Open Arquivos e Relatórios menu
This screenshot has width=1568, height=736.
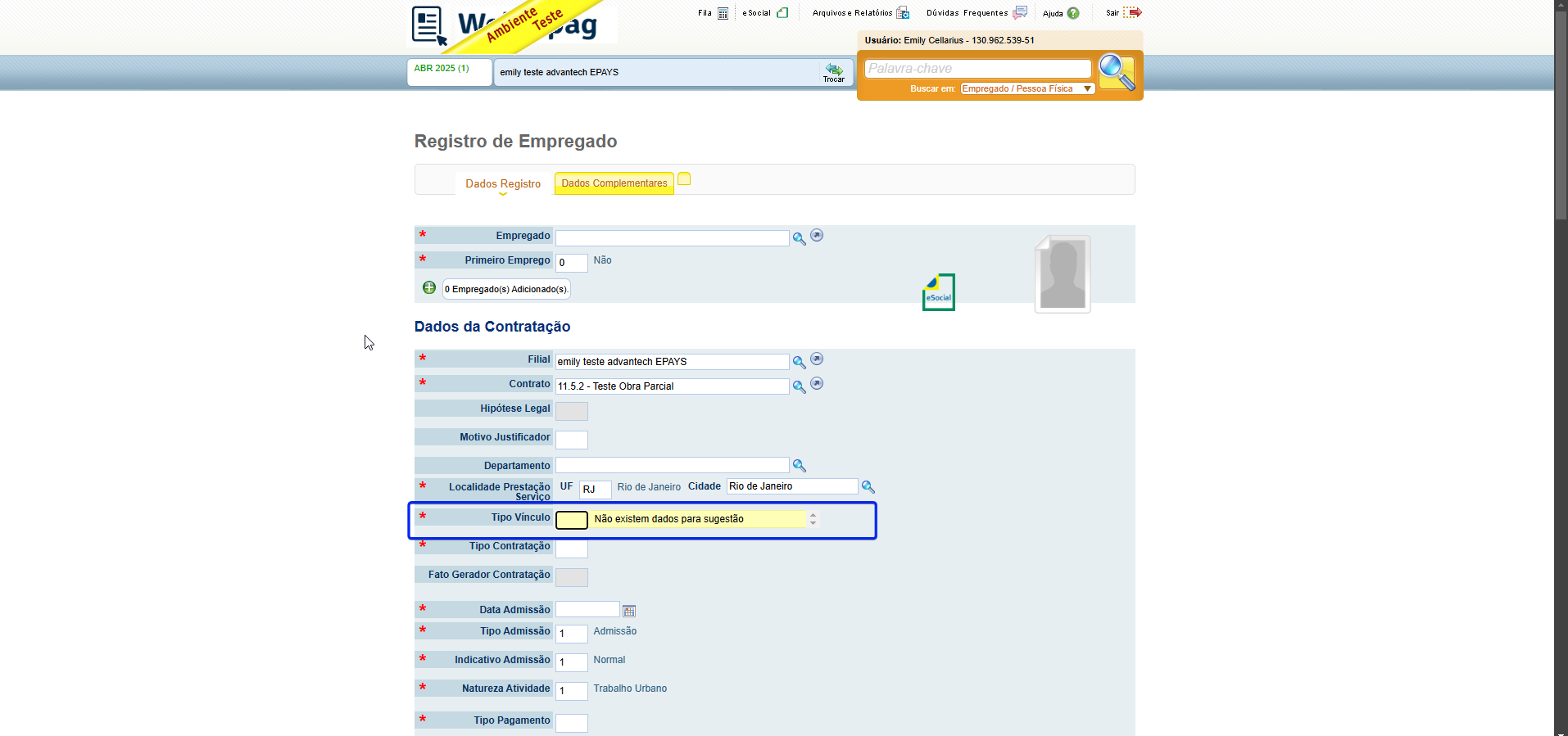[860, 13]
